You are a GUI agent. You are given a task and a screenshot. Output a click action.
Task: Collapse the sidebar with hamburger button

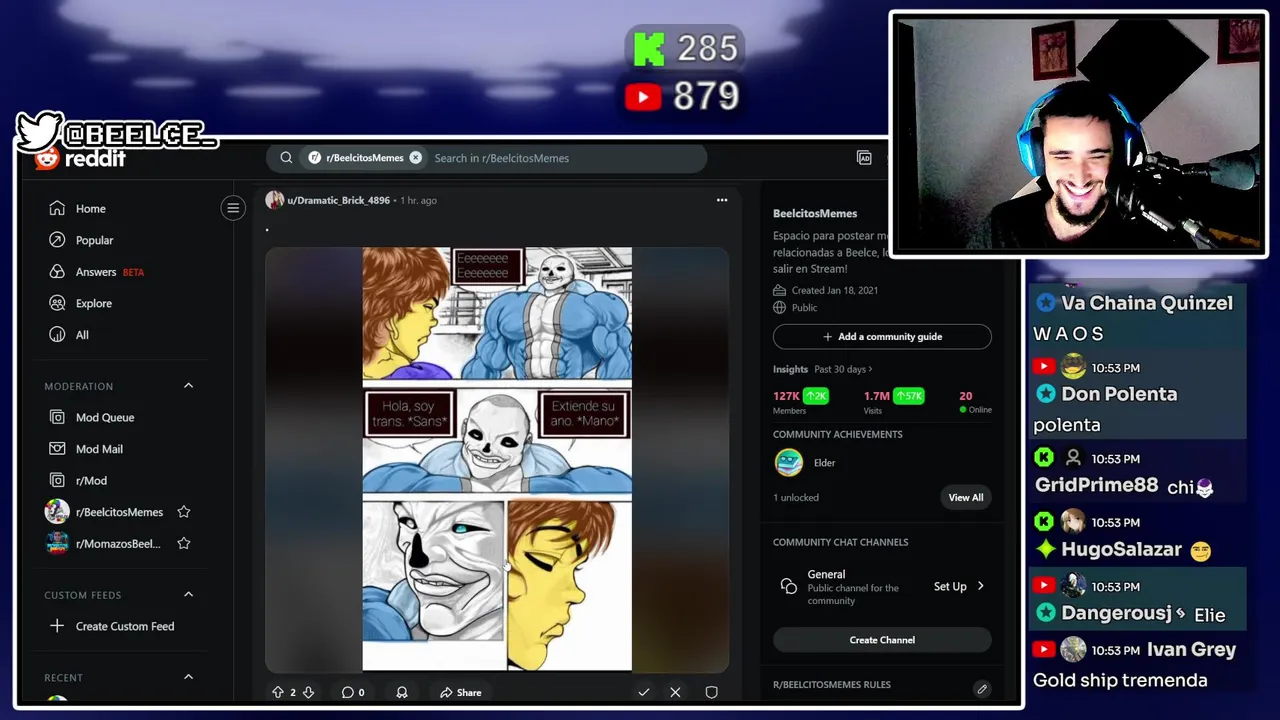[x=233, y=208]
